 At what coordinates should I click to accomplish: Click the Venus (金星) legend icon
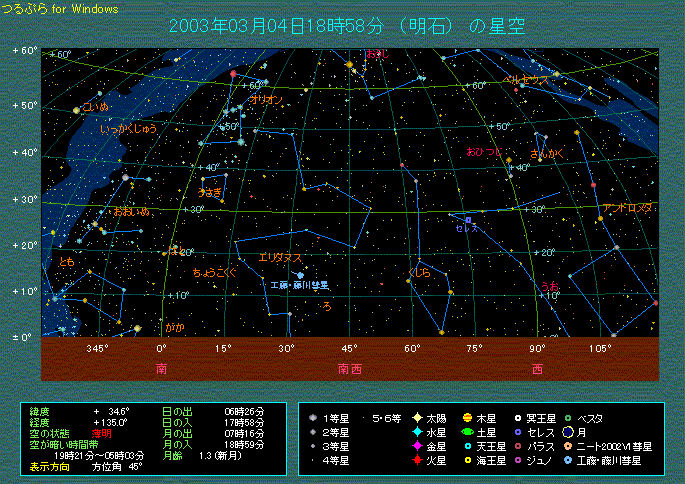click(416, 446)
